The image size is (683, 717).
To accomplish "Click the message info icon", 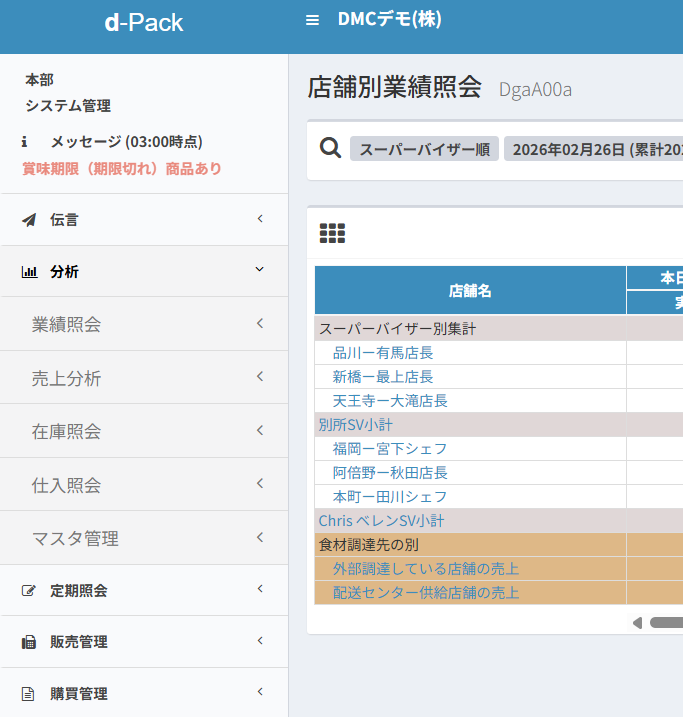I will (x=24, y=142).
